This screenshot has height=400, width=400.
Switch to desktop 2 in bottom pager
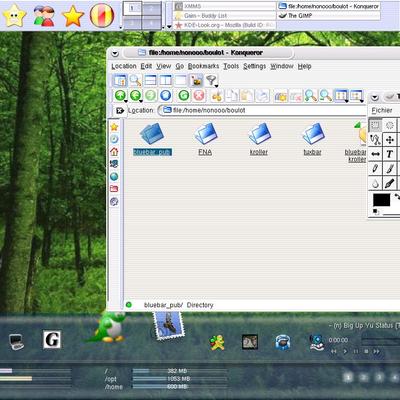(x=364, y=377)
